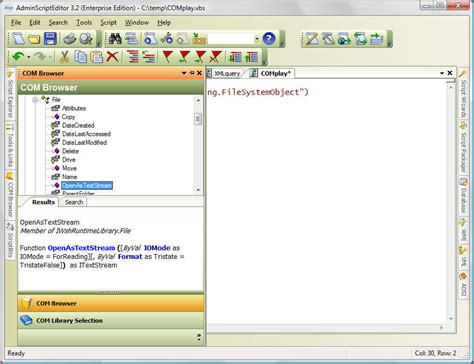
Task: Find text using the binoculars icon
Action: [115, 39]
